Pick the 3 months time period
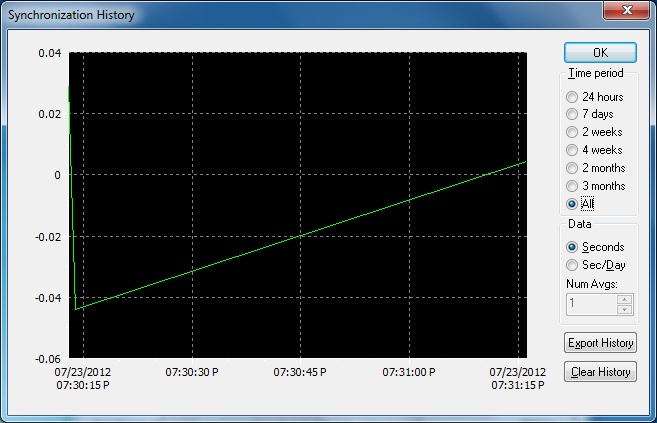Screen dimensions: 657x423 click(x=596, y=186)
